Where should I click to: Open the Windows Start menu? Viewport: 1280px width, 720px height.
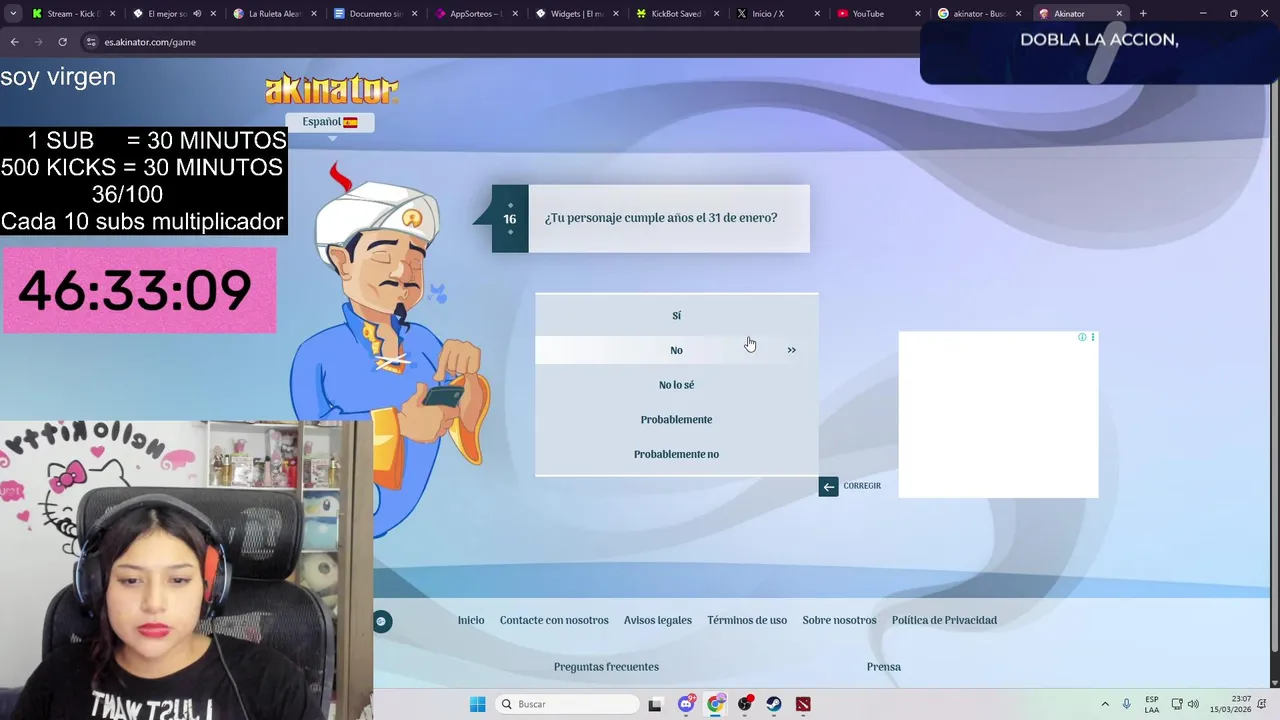click(478, 704)
